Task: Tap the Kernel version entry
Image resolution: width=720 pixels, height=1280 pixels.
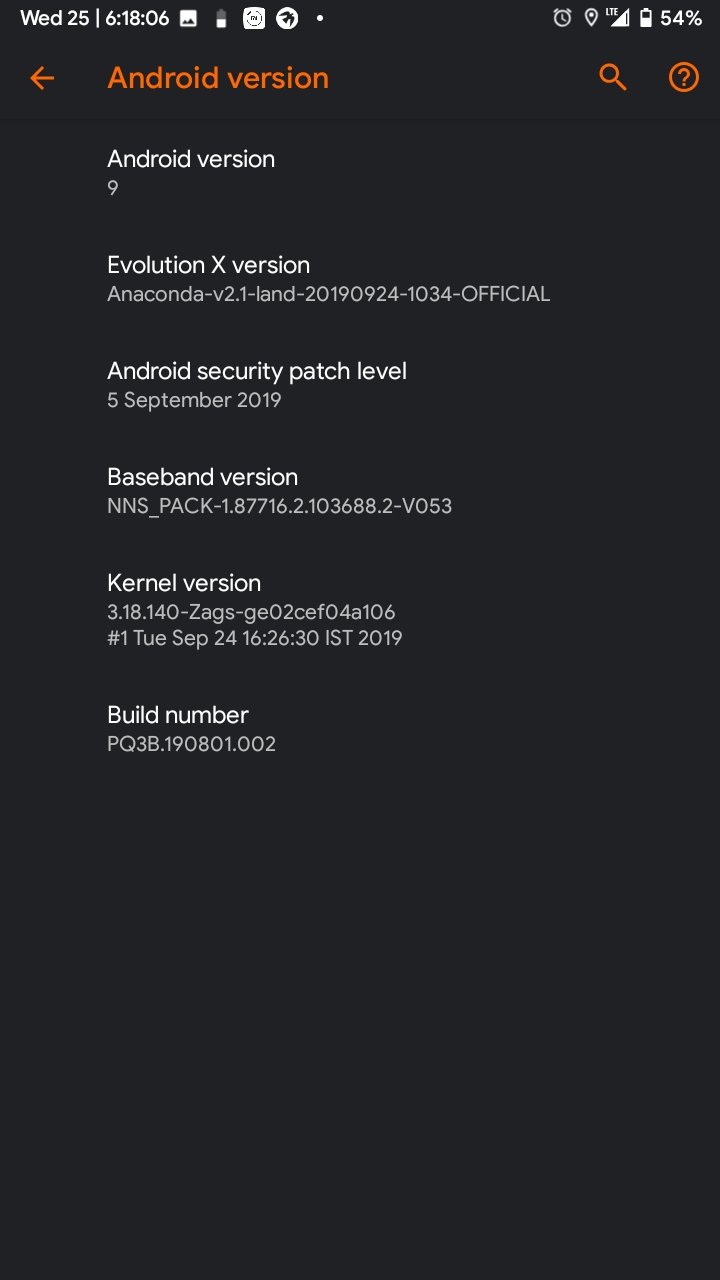Action: click(360, 610)
